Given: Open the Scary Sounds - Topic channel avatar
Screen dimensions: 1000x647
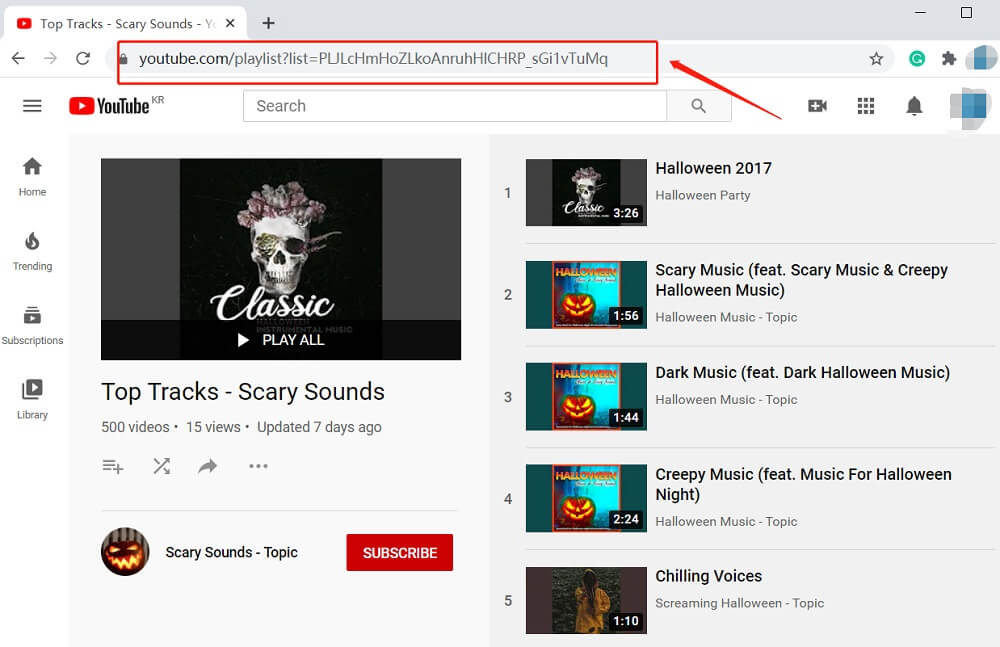Looking at the screenshot, I should [x=125, y=552].
